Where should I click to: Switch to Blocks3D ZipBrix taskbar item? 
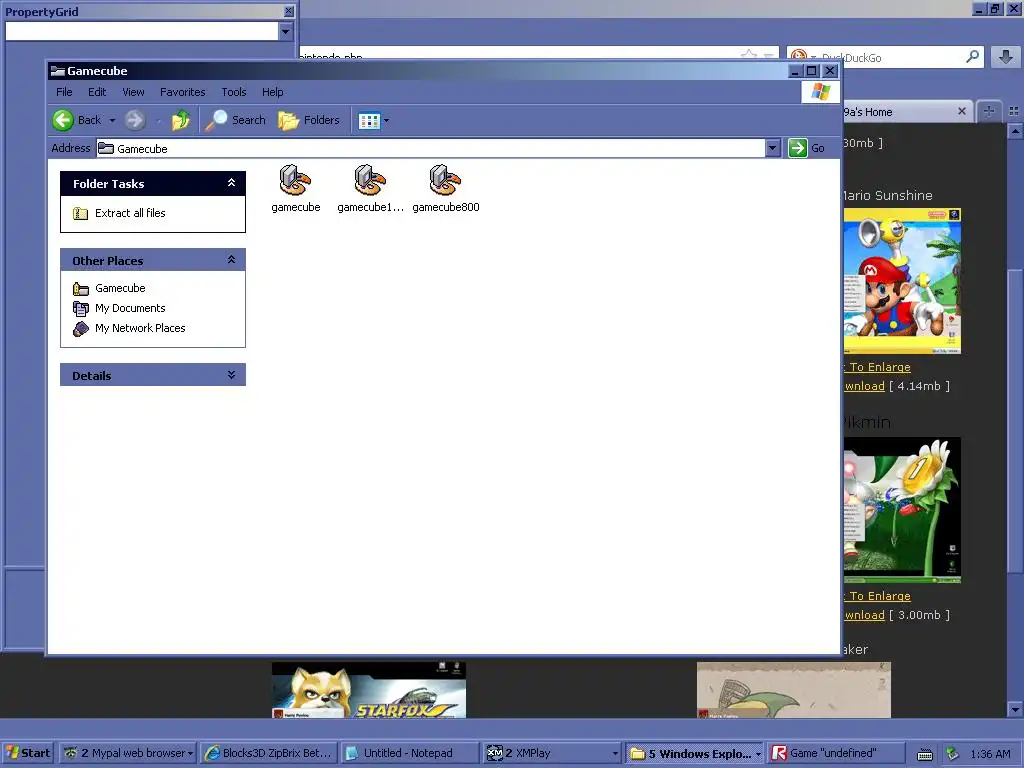(x=268, y=753)
